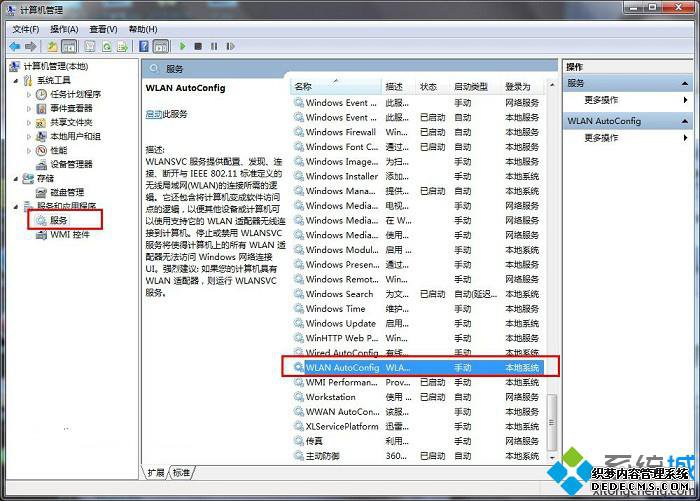Screen dimensions: 700x501
Task: Select the 传真 service row
Action: [418, 441]
